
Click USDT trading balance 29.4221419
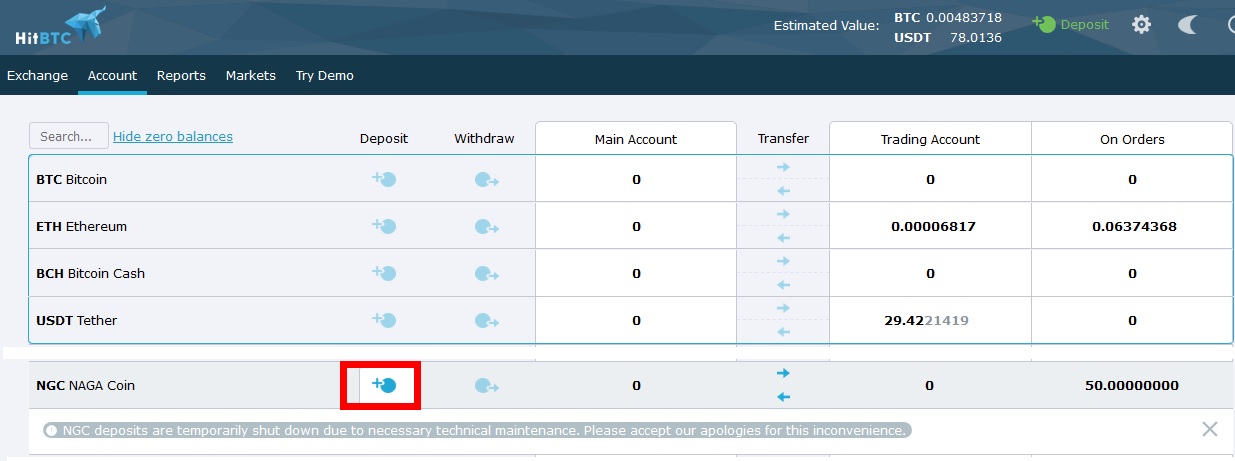pyautogui.click(x=926, y=321)
